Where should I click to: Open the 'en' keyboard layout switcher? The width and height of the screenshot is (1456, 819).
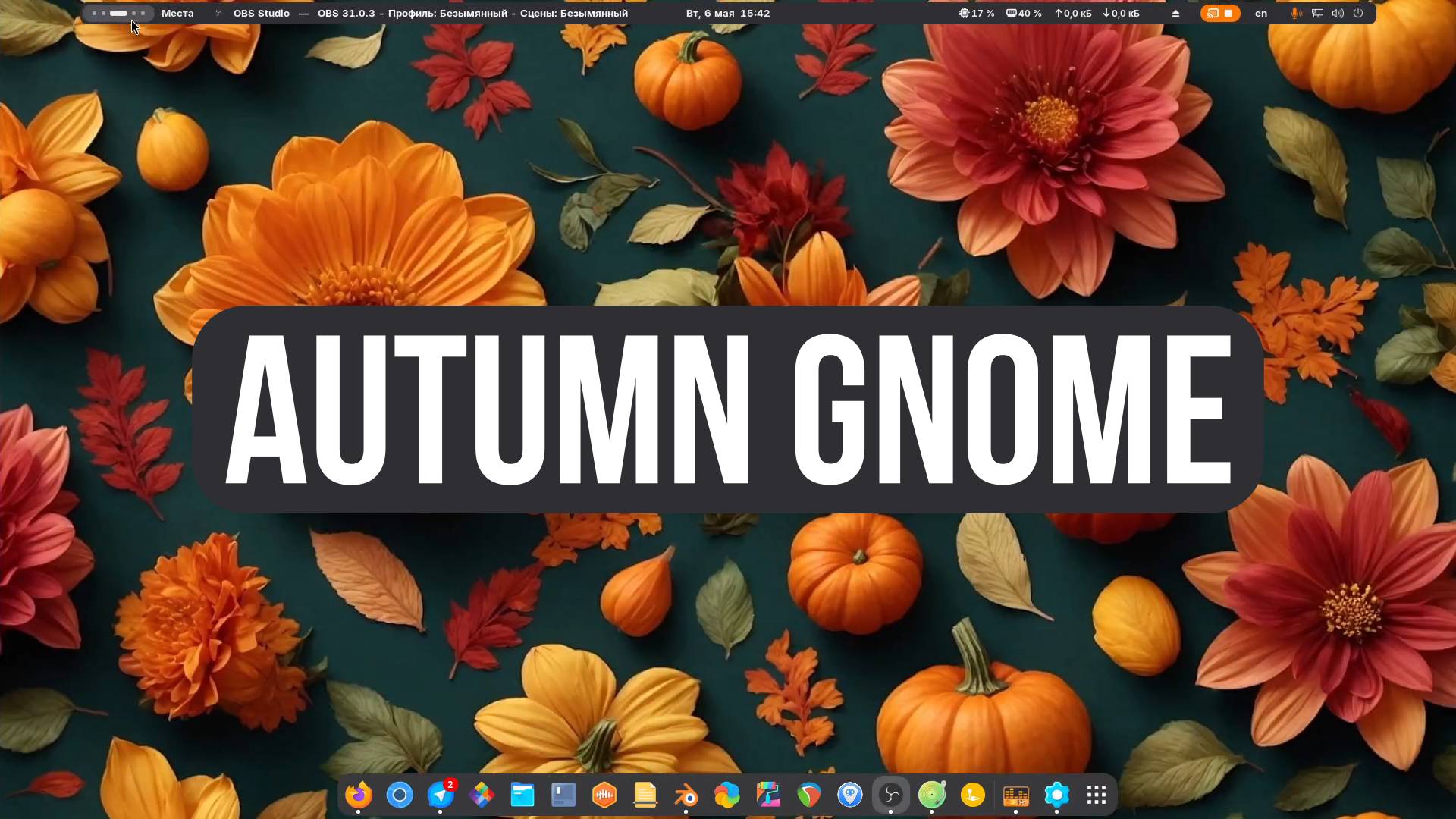1261,13
